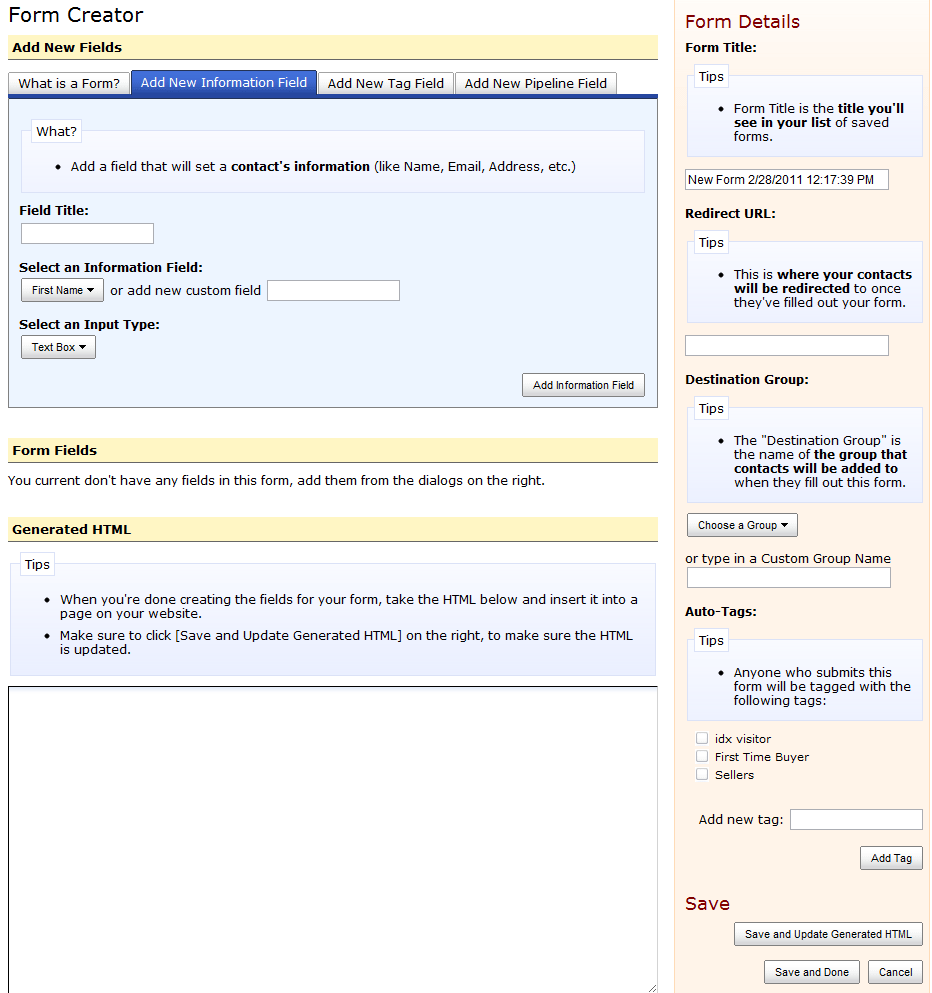Check the First Time Buyer tag
Image resolution: width=932 pixels, height=993 pixels.
(x=702, y=756)
